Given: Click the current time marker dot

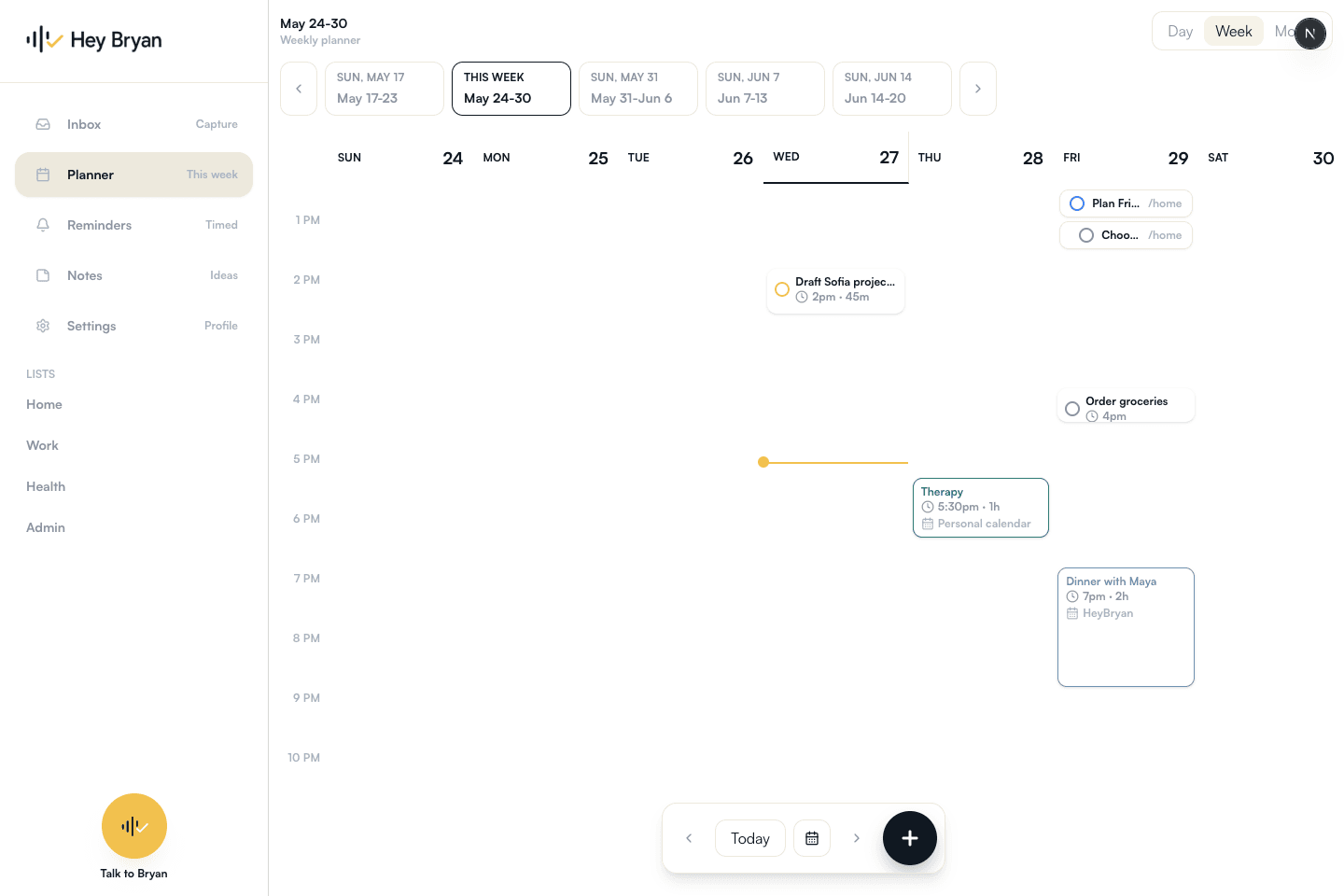Looking at the screenshot, I should [763, 462].
